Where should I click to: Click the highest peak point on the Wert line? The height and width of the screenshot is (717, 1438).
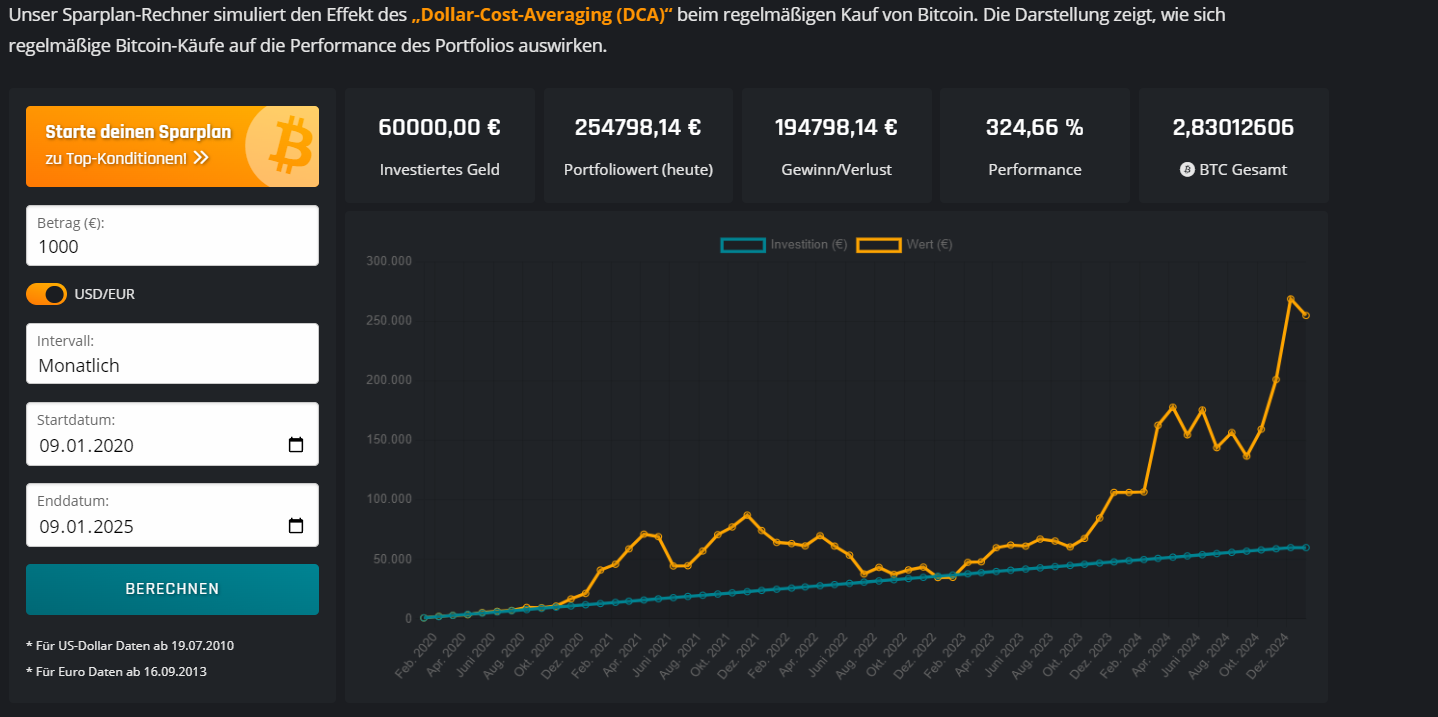click(x=1291, y=299)
